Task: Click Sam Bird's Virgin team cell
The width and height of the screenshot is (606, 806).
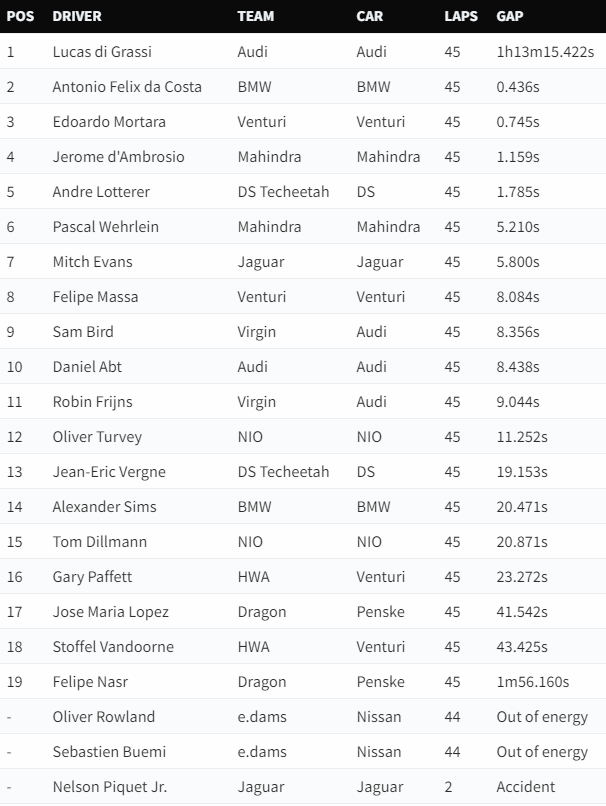Action: [256, 332]
